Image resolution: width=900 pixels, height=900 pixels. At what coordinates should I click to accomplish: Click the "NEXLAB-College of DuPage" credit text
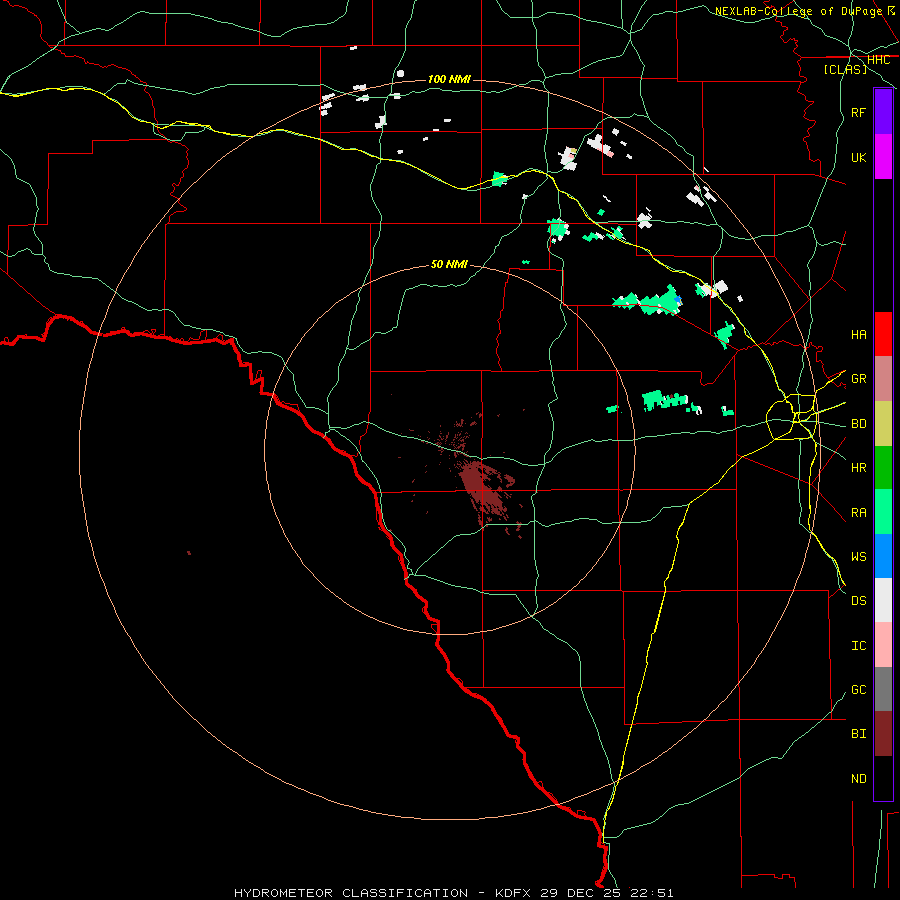coord(798,11)
